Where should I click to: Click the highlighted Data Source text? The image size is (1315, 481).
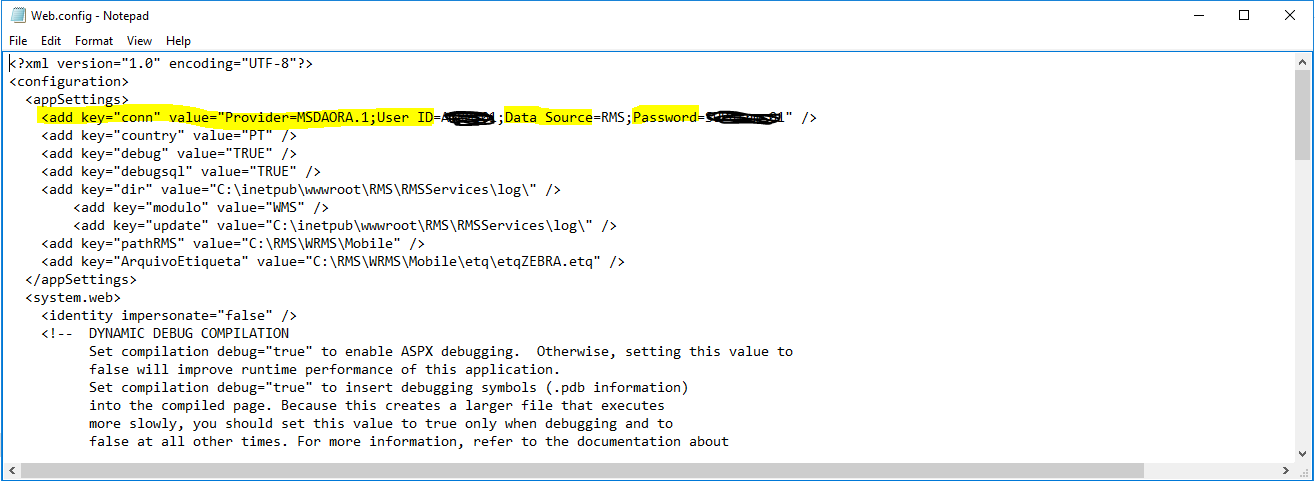549,118
